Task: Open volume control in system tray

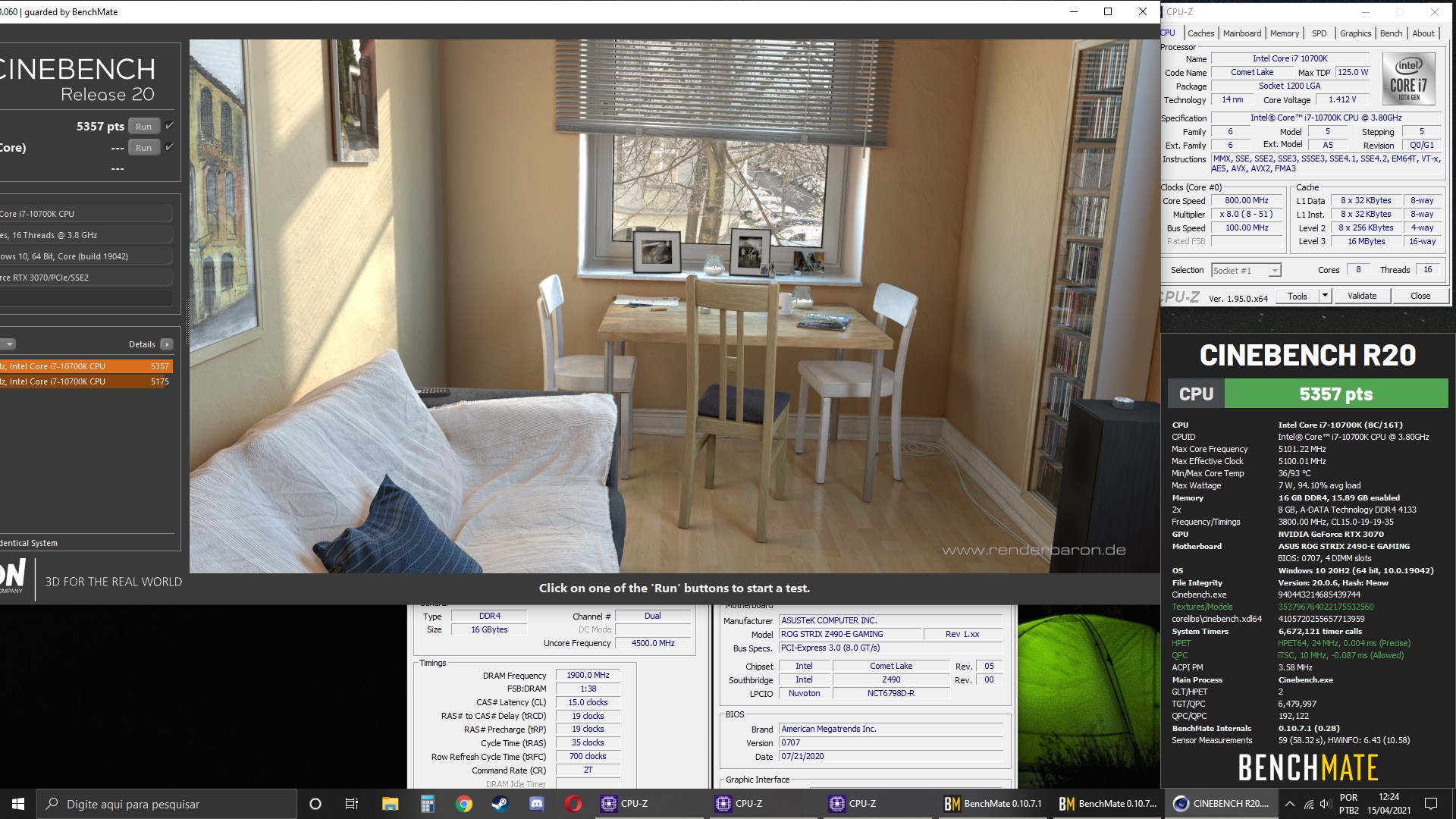Action: click(x=1325, y=804)
